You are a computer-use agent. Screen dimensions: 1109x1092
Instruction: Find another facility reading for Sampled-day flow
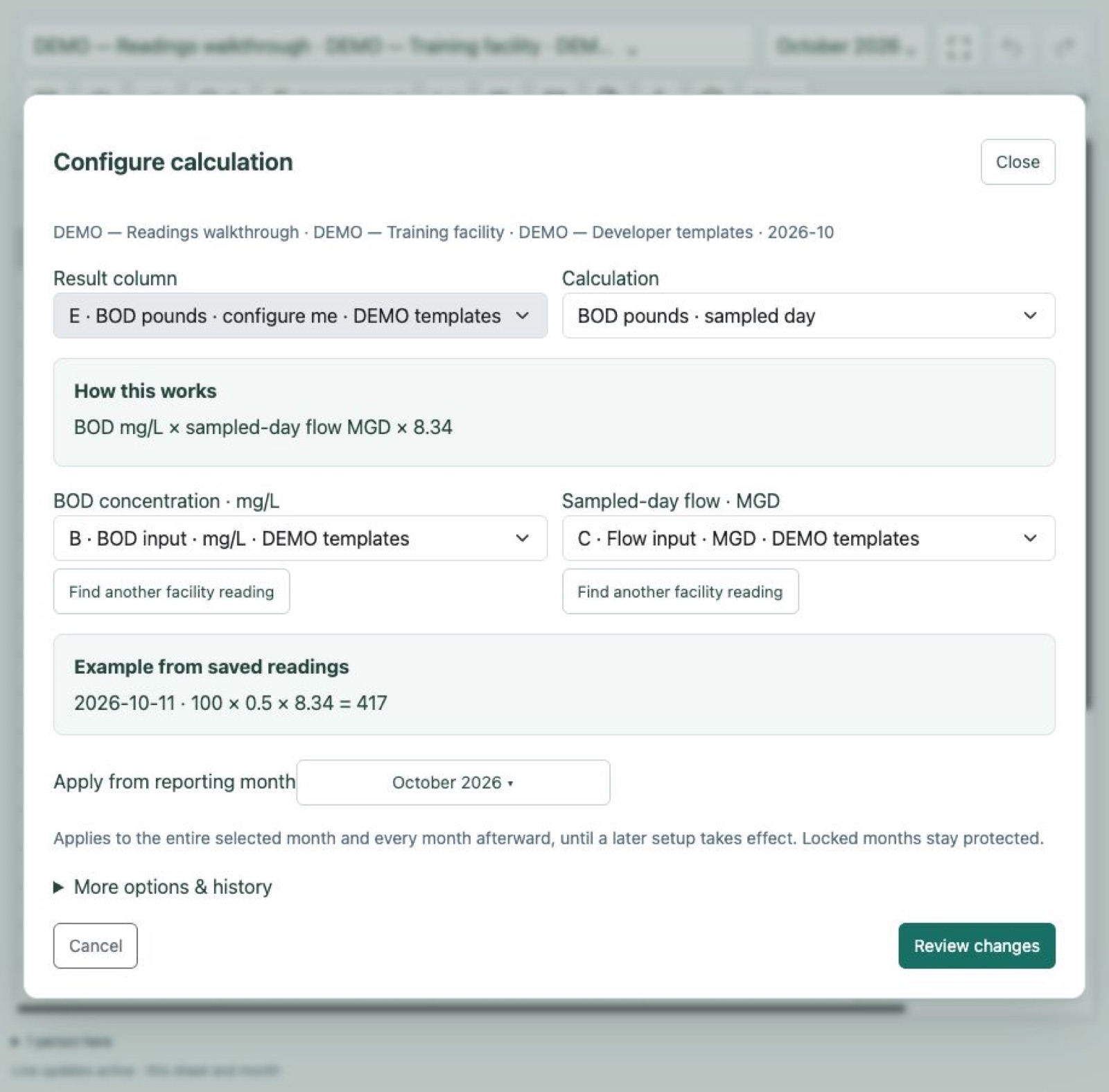coord(680,591)
